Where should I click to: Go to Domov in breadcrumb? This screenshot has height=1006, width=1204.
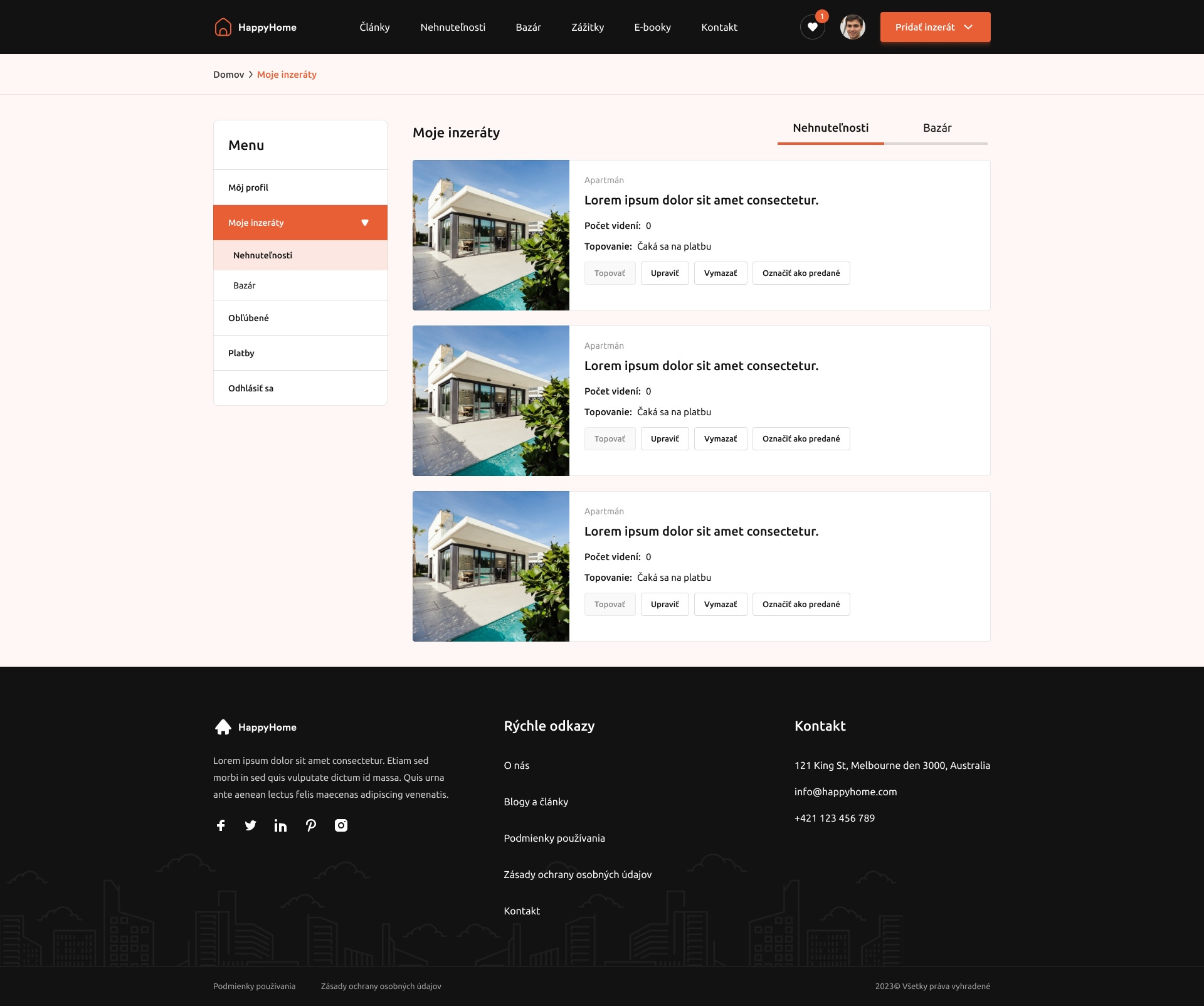point(229,75)
